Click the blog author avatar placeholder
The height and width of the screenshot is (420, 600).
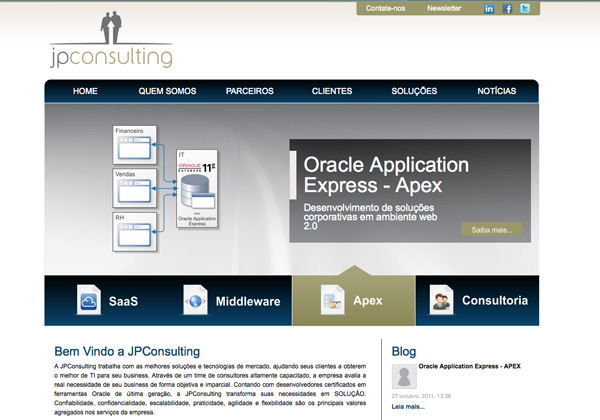click(404, 376)
